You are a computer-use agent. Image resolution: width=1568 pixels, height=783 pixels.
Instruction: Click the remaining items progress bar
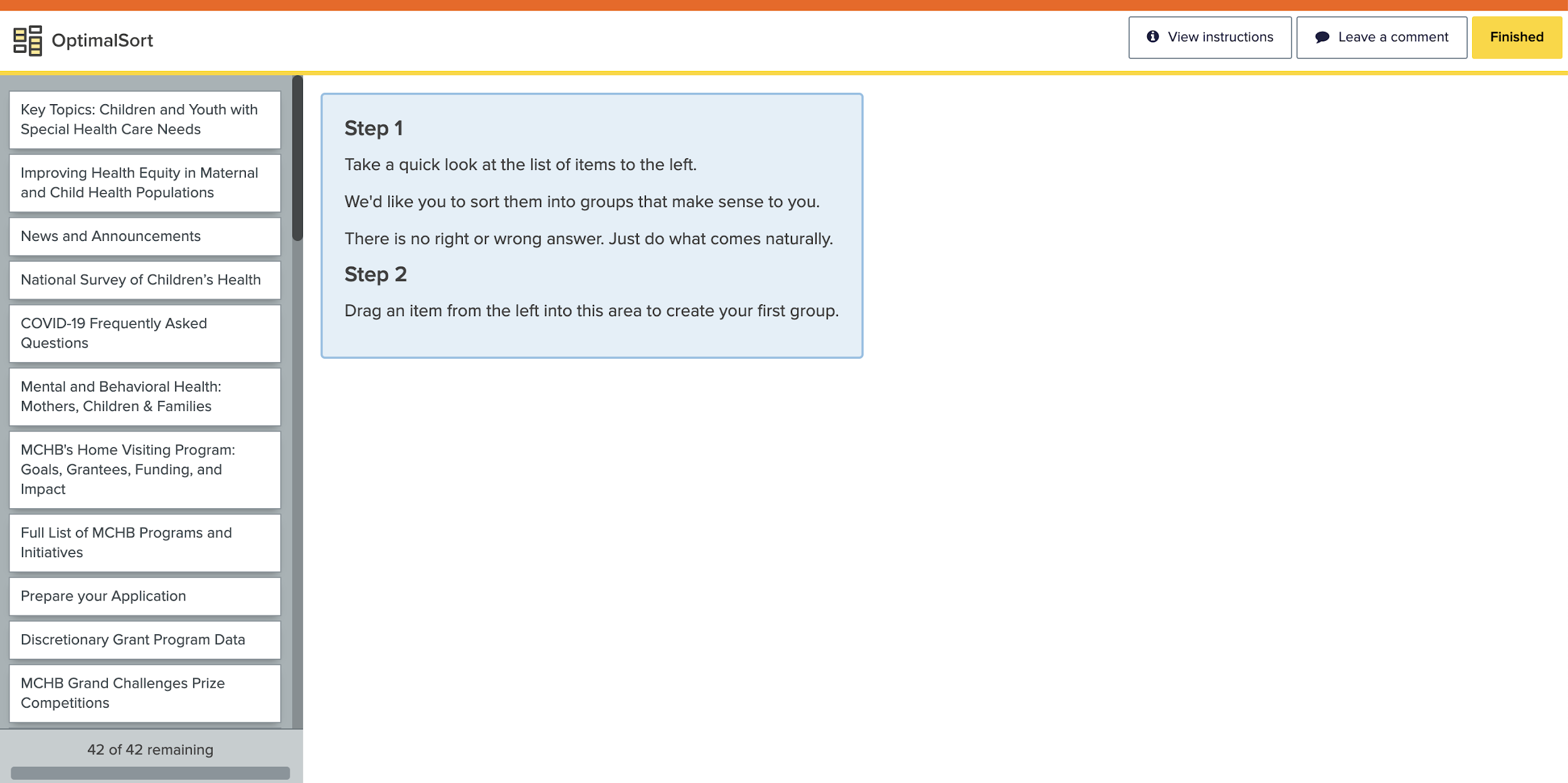[150, 772]
